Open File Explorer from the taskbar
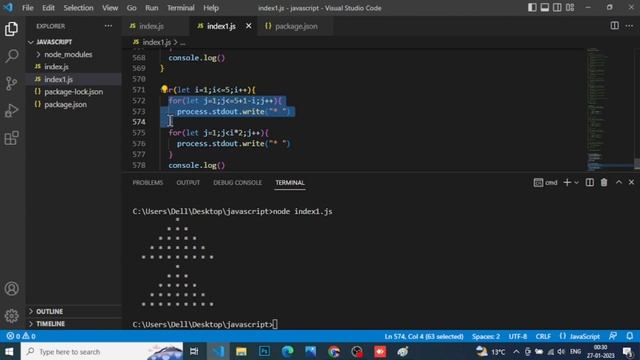This screenshot has height=360, width=640. point(241,351)
